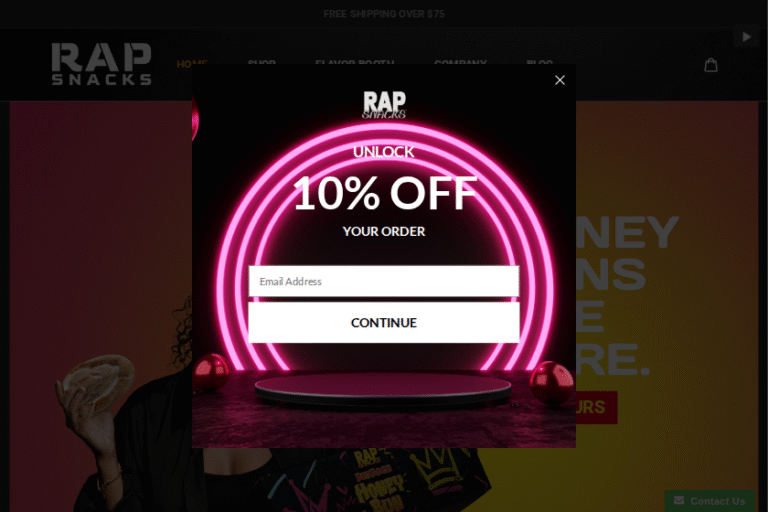Click the play arrow button top right

coord(746,37)
